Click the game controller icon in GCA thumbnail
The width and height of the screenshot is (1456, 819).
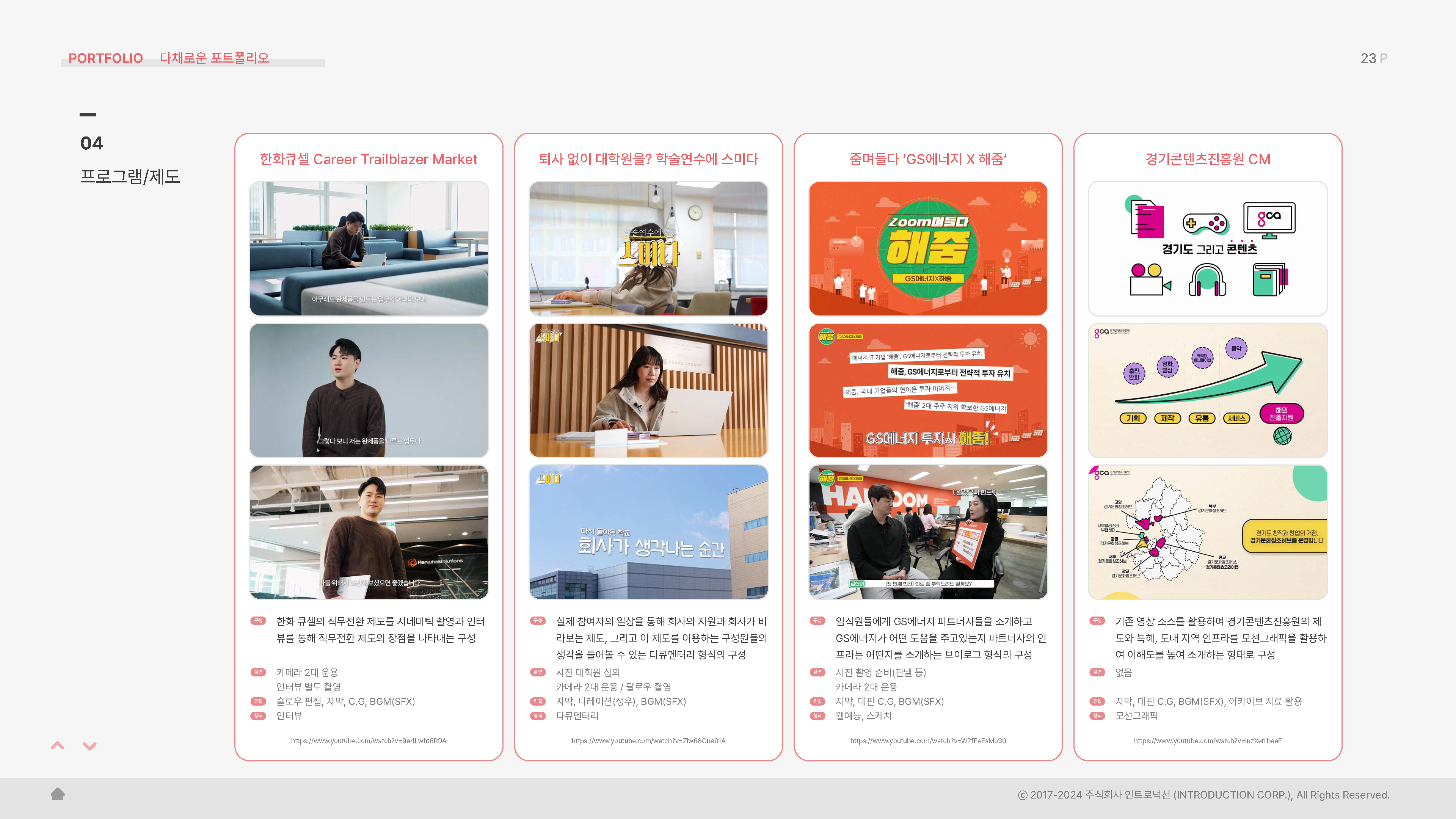coord(1206,224)
